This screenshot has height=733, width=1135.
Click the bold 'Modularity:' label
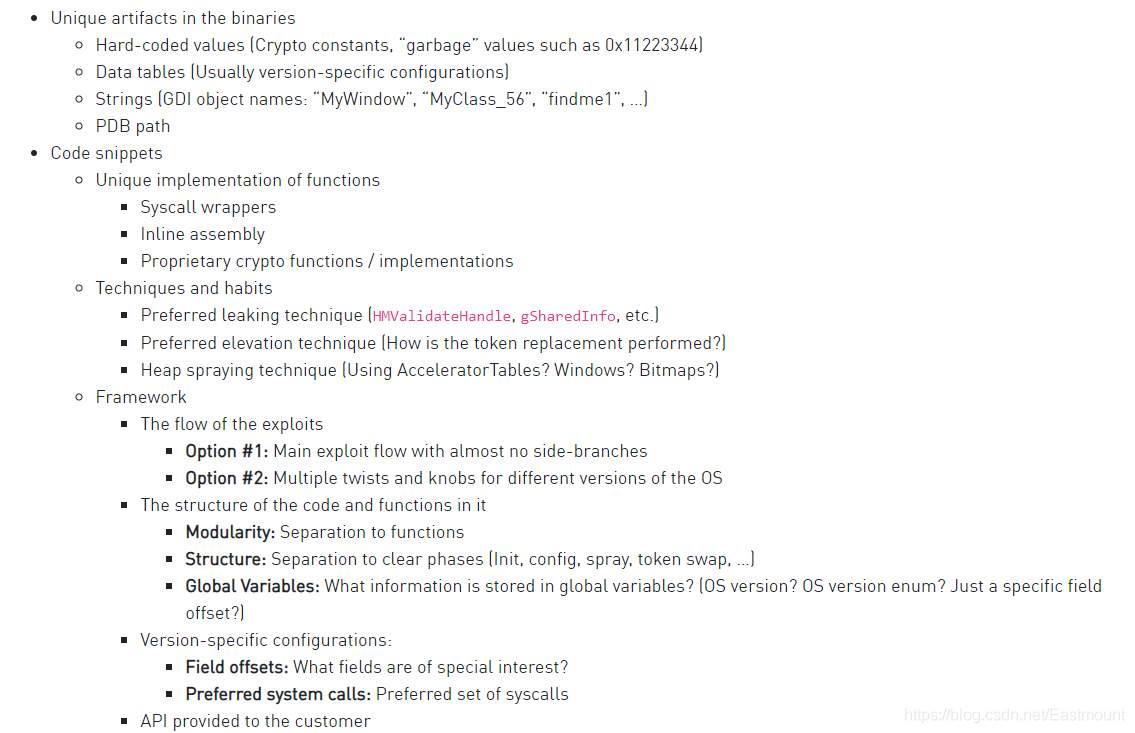click(x=230, y=533)
